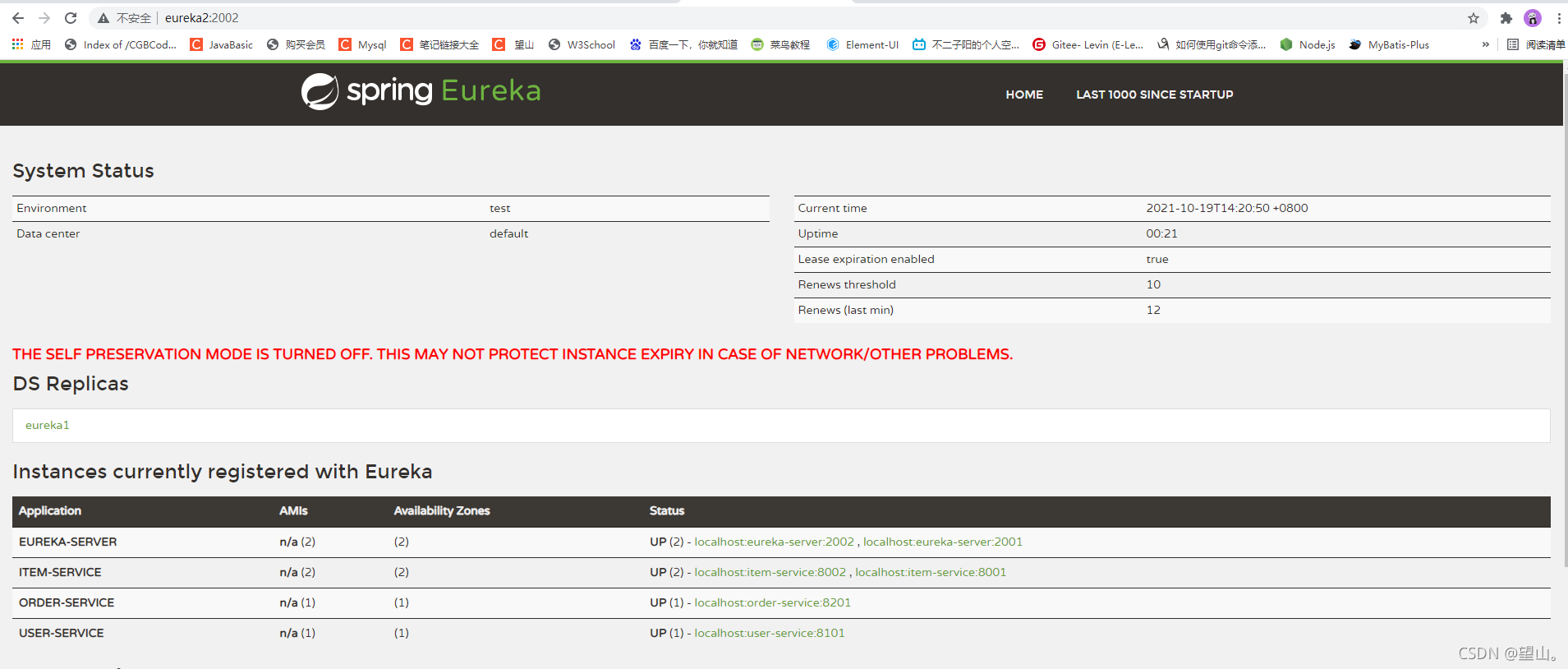Click the Status column header
This screenshot has width=1568, height=669.
point(666,510)
